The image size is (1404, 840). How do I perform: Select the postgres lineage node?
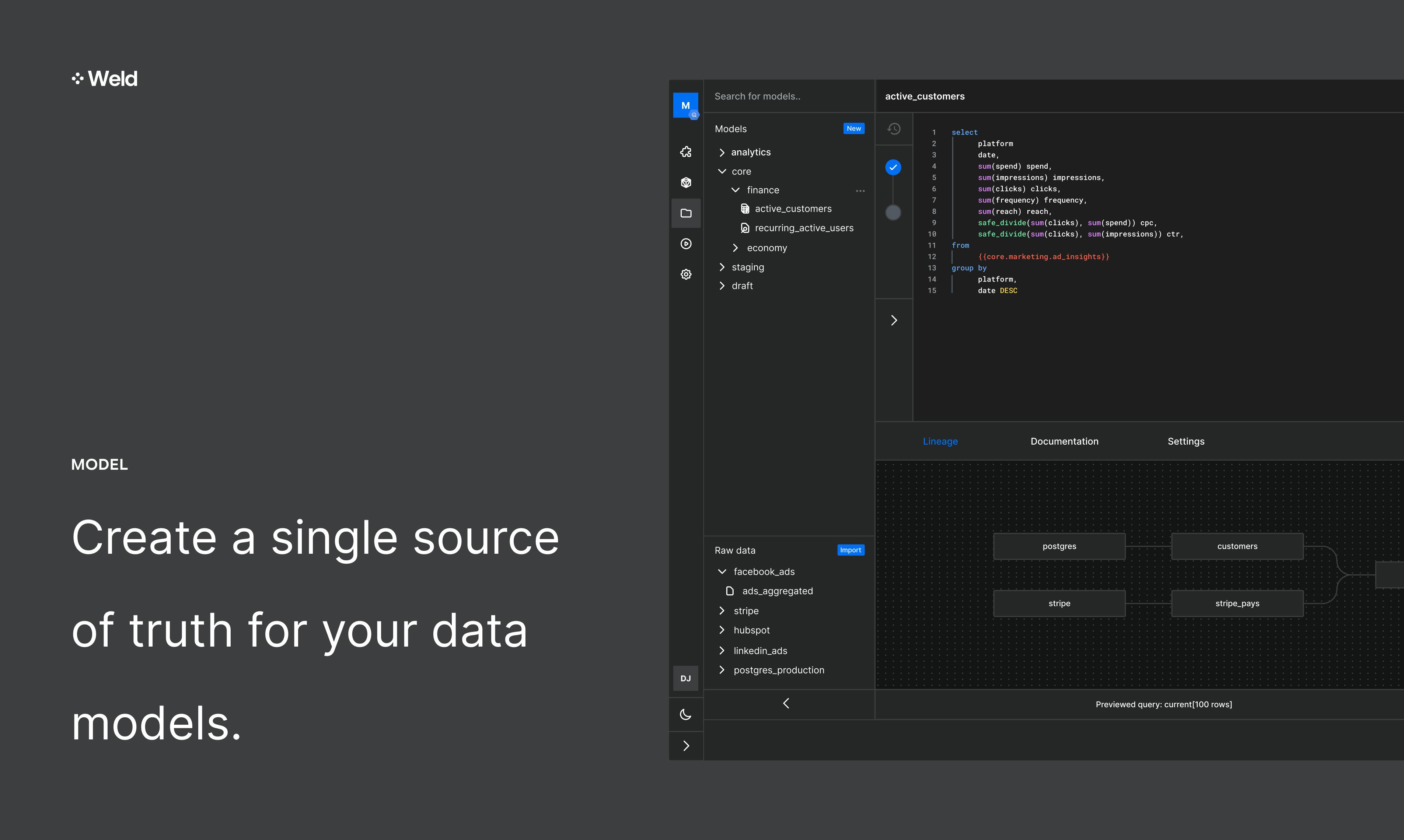[x=1059, y=546]
